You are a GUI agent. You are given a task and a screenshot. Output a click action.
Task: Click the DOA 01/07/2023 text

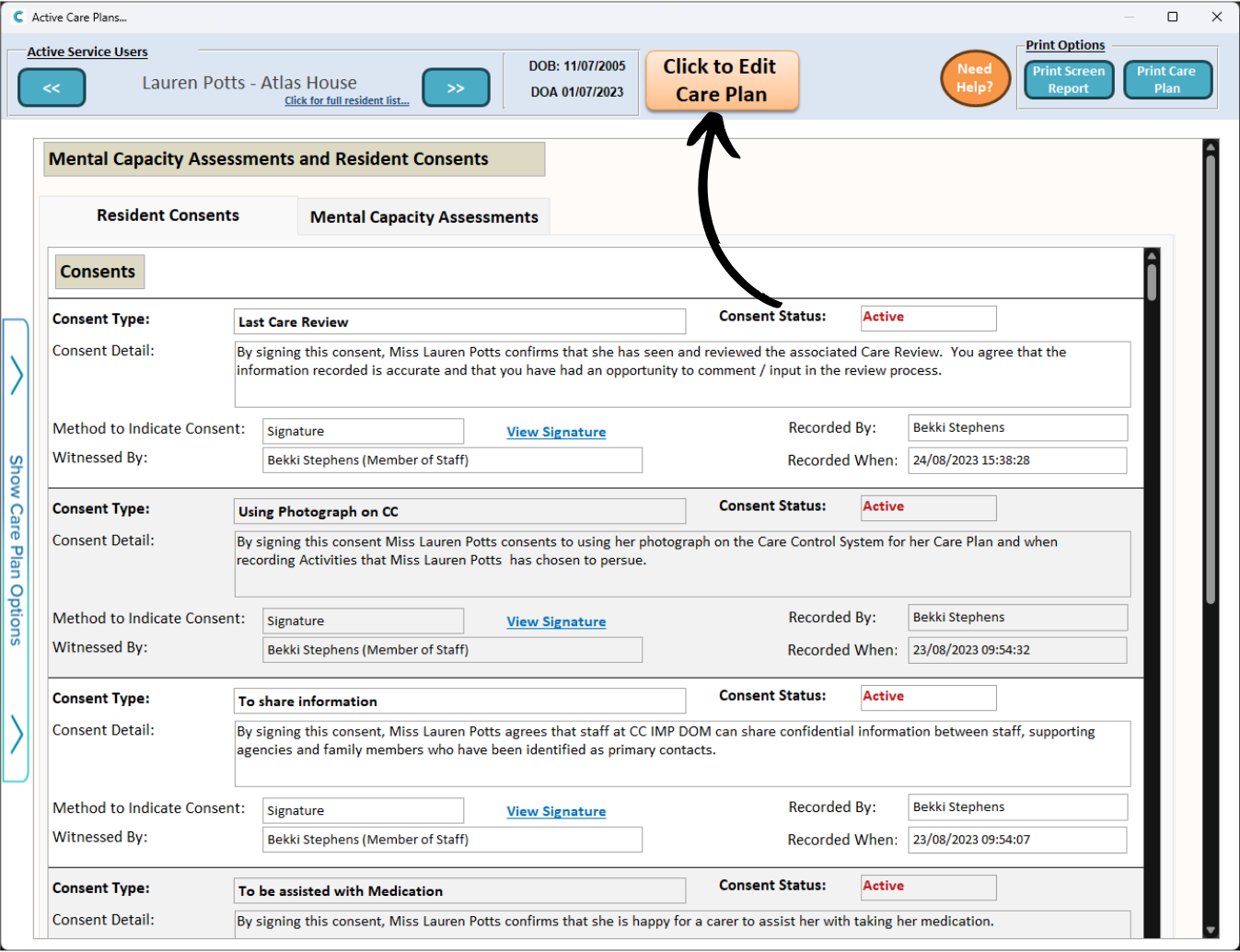pyautogui.click(x=577, y=92)
